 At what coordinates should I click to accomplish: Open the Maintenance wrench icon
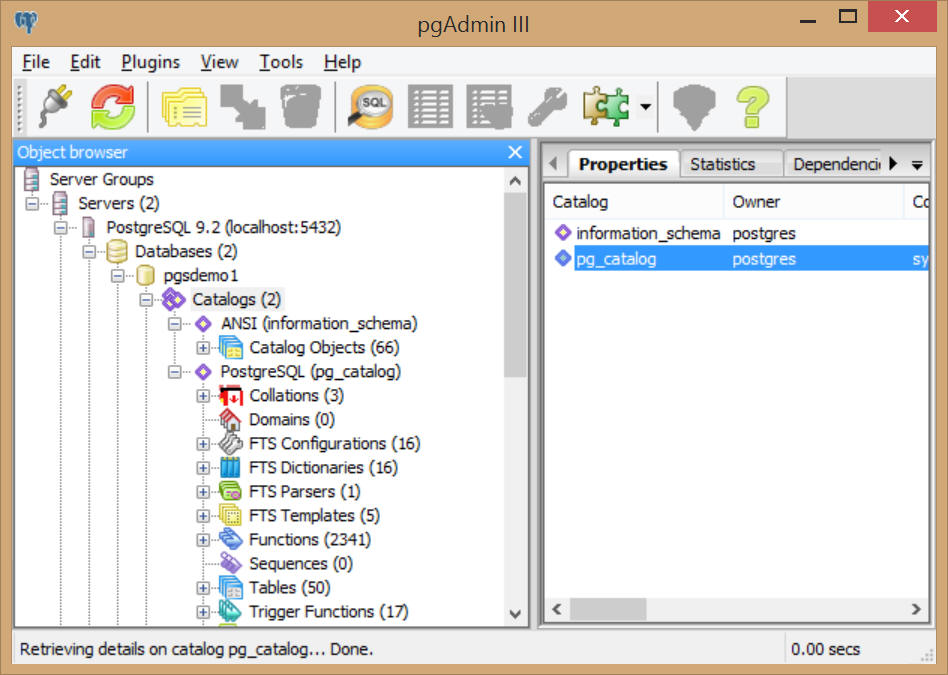click(547, 107)
